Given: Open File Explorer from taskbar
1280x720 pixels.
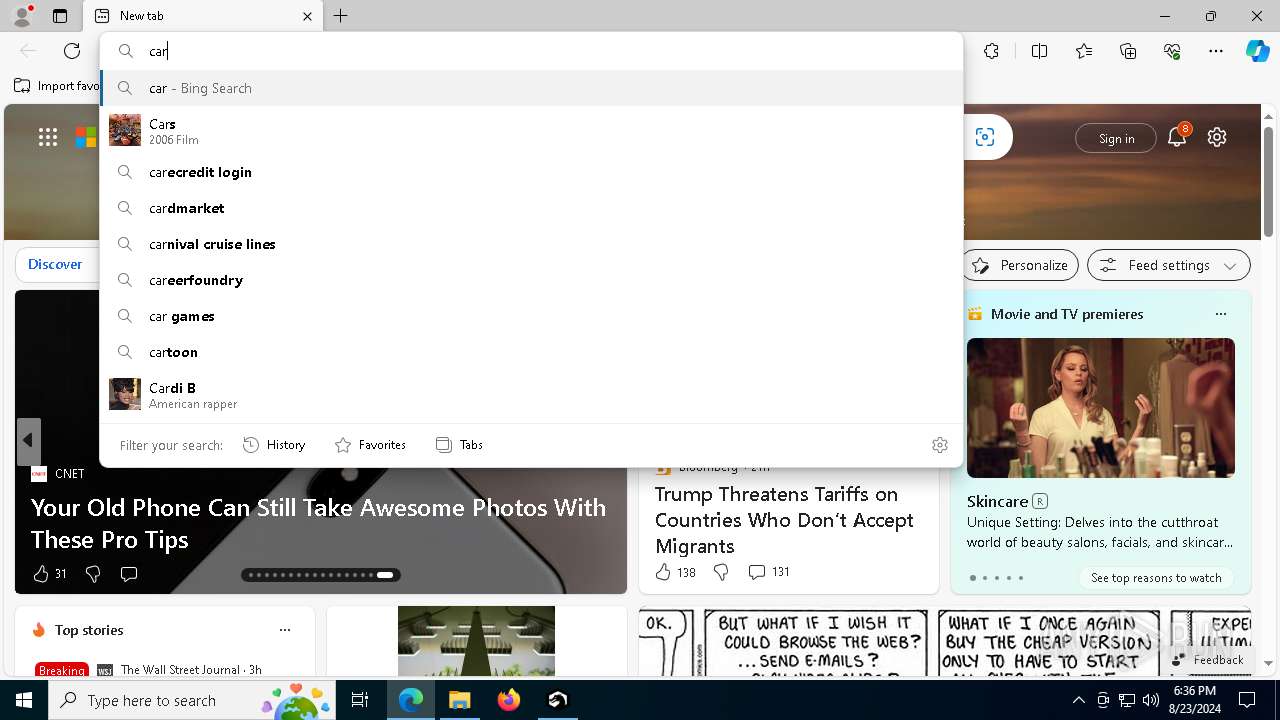Looking at the screenshot, I should coord(460,700).
